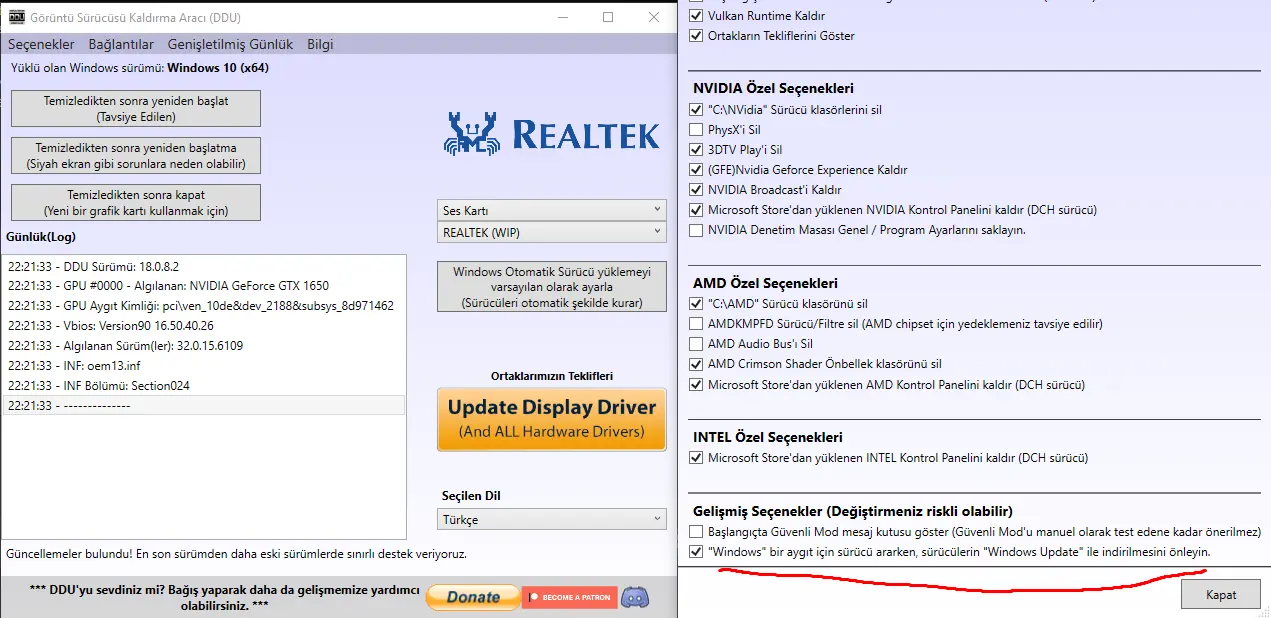
Task: Open the REALTEK (WIP) vendor dropdown
Action: tap(552, 232)
